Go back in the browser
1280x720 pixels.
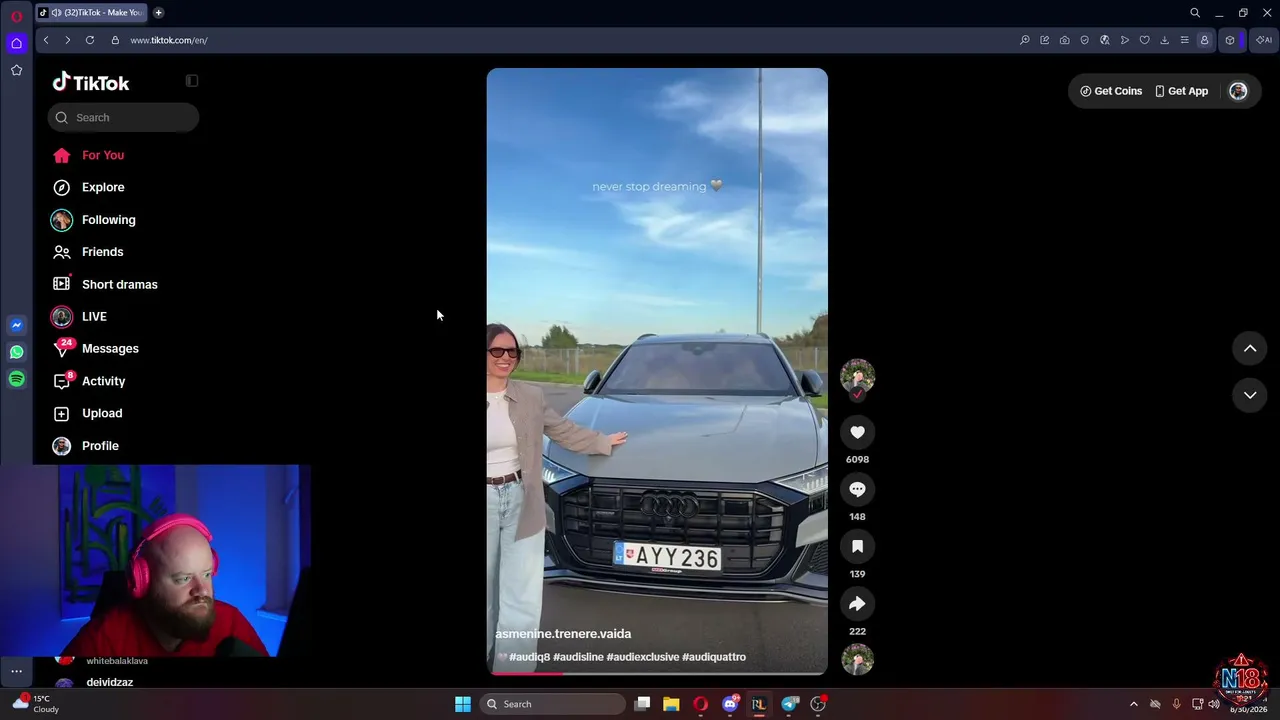click(46, 40)
